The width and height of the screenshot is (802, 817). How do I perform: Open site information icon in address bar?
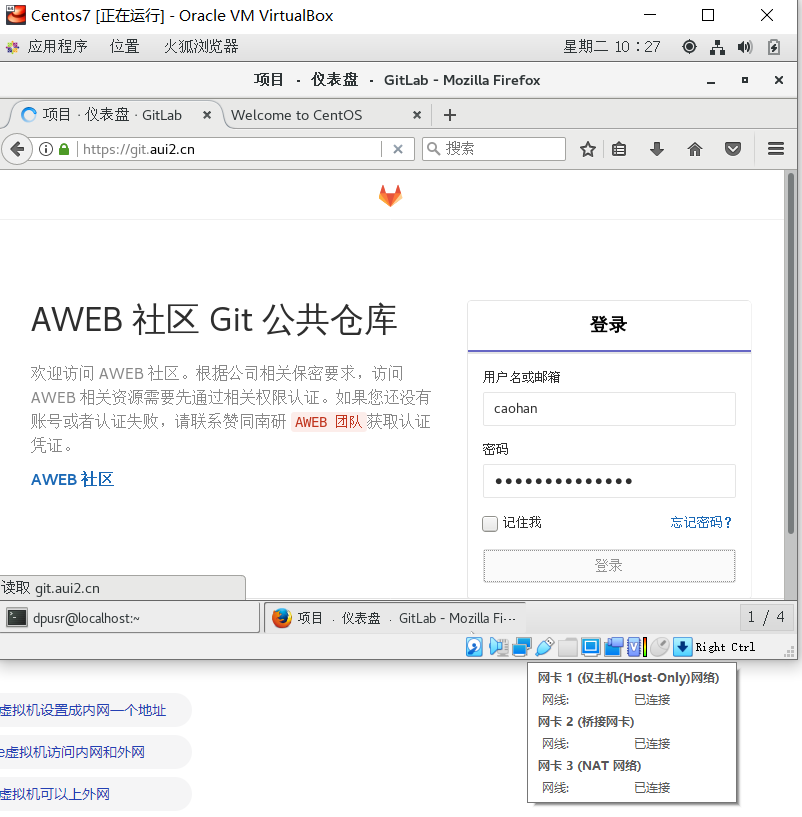46,150
